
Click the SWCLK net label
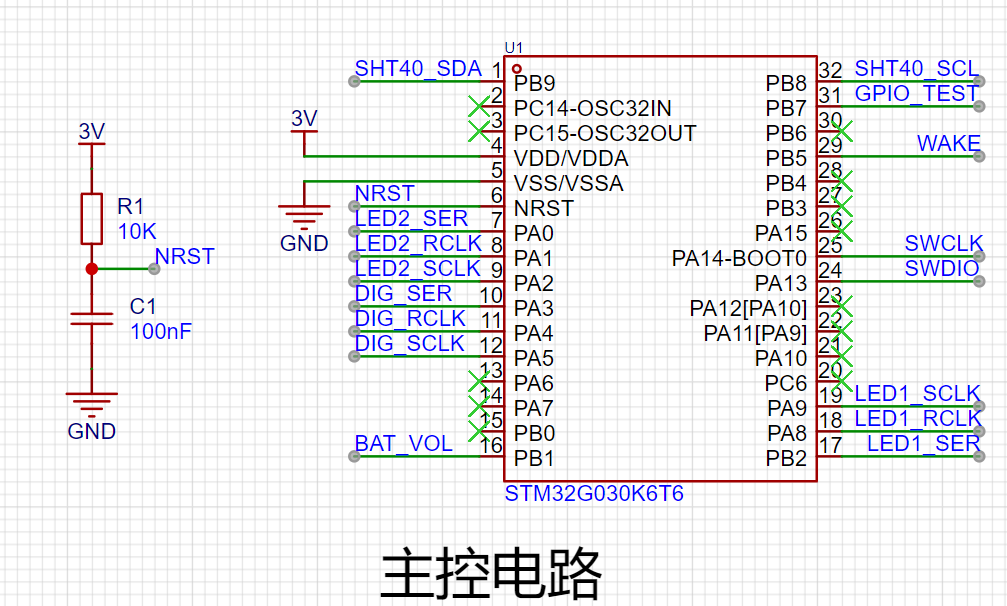click(x=943, y=243)
